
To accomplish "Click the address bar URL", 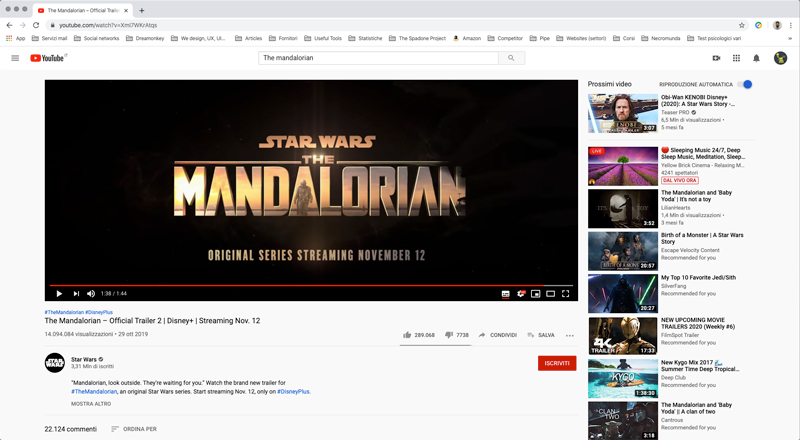I will (x=108, y=25).
